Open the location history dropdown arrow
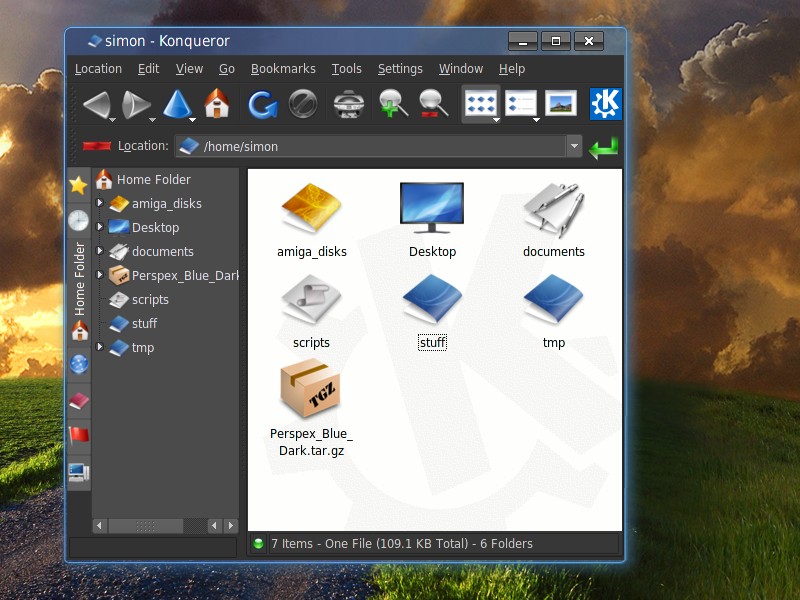The height and width of the screenshot is (600, 800). pos(574,146)
